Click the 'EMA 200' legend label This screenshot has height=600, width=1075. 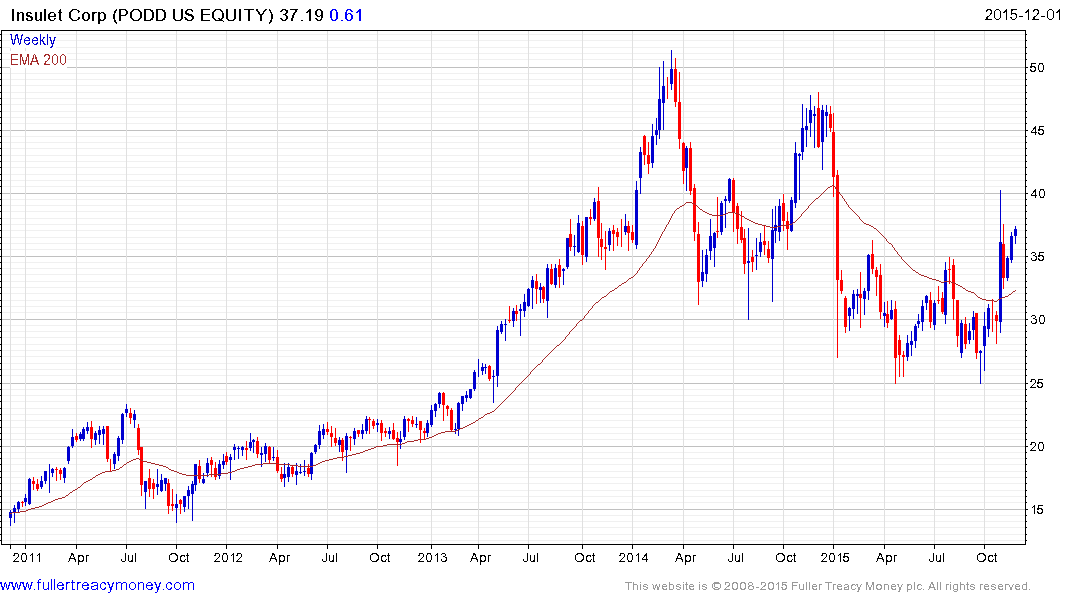pos(38,60)
